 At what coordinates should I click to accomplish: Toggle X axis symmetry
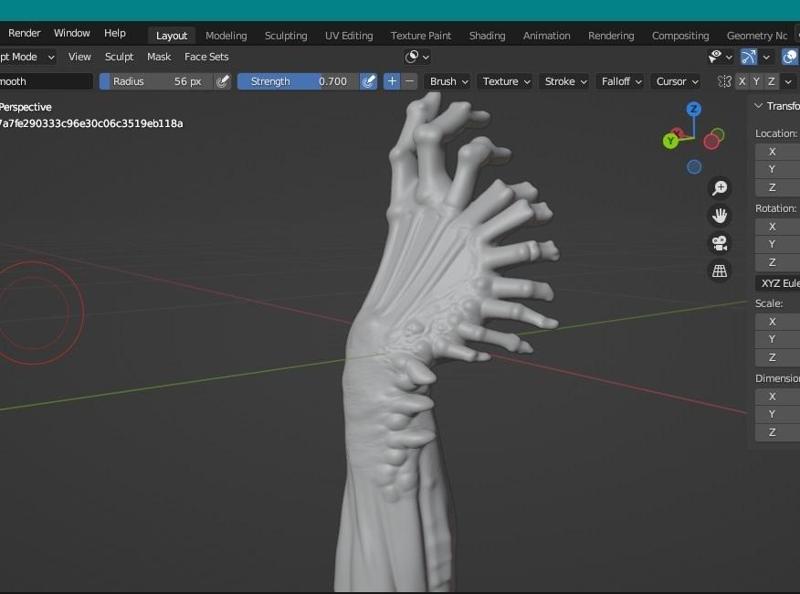click(741, 81)
